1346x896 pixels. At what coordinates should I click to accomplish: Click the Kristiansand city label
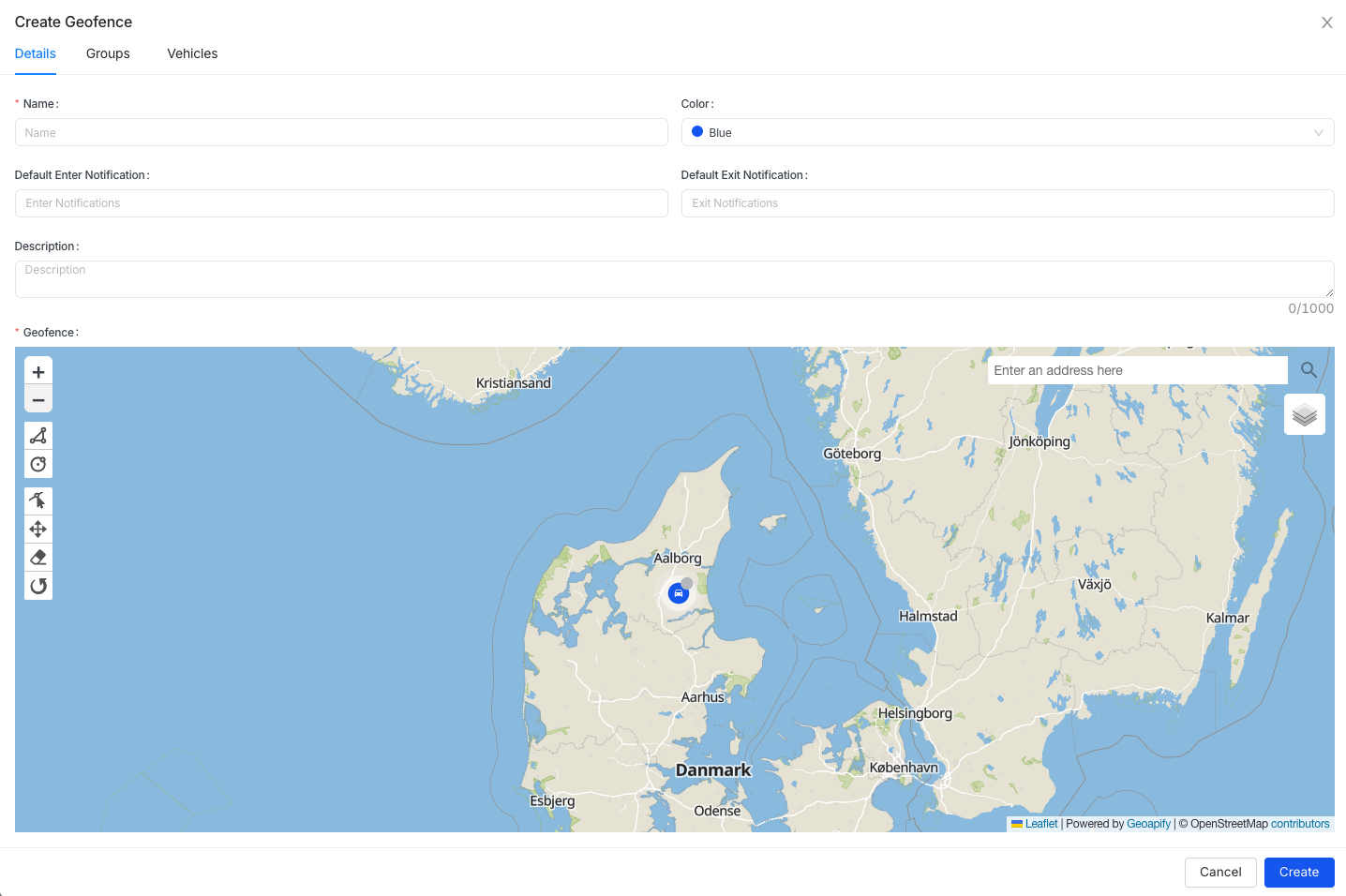(514, 383)
